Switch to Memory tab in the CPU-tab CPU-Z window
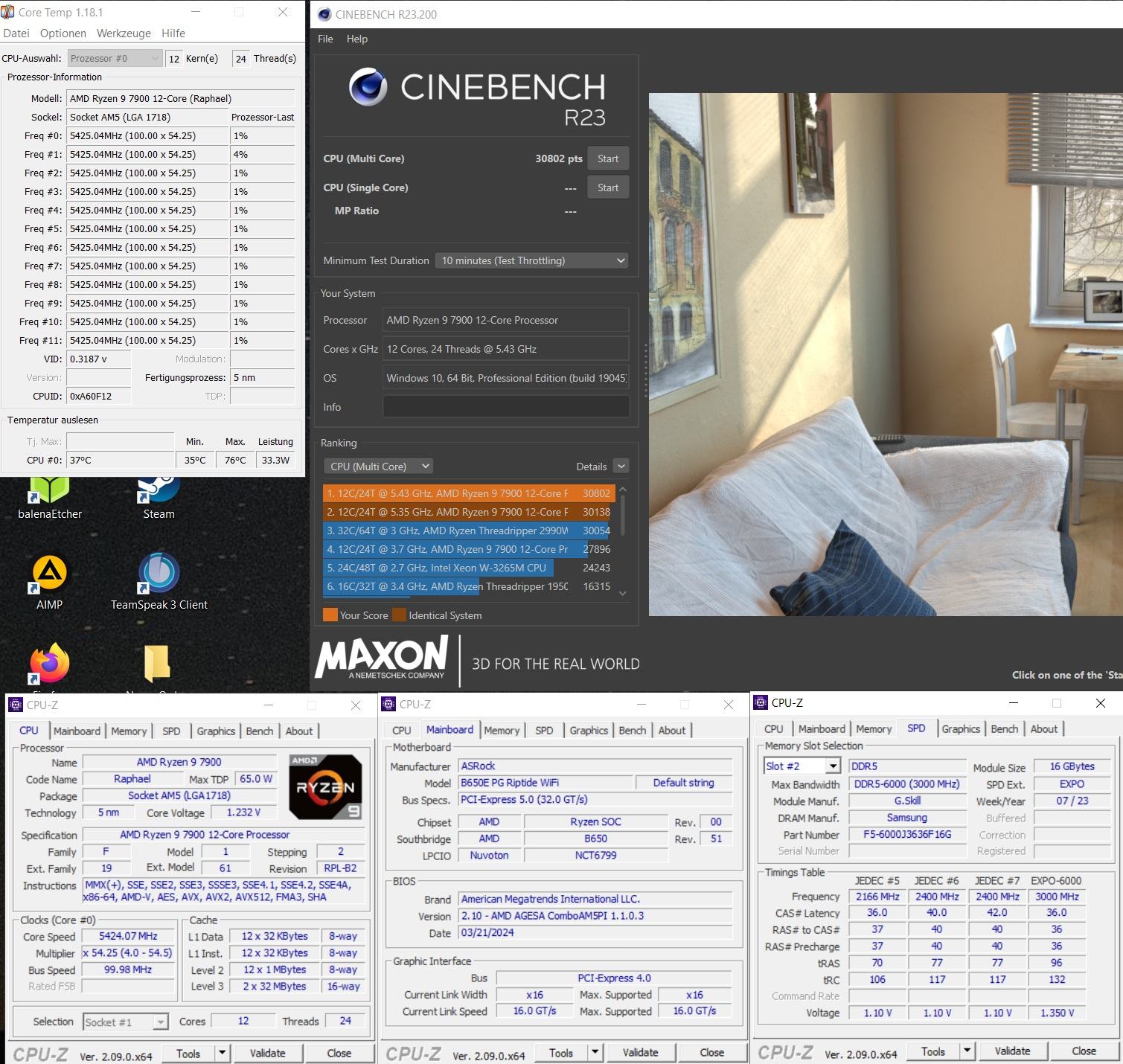The width and height of the screenshot is (1123, 1064). [x=129, y=731]
